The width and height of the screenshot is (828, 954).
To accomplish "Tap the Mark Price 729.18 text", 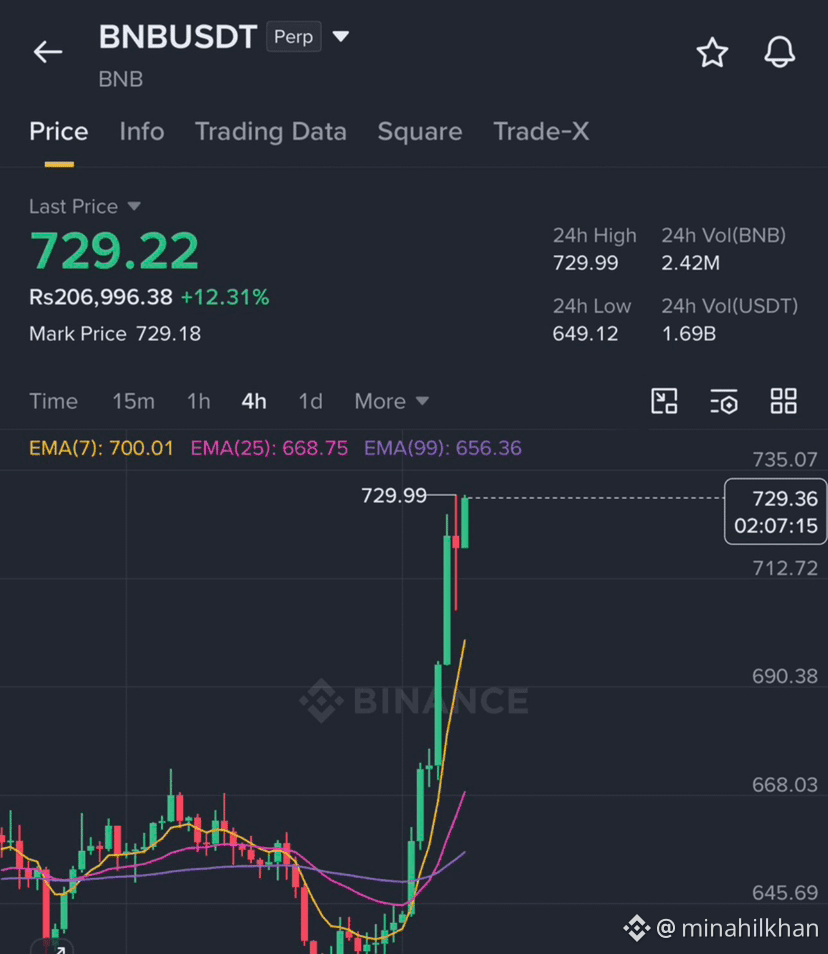I will coord(115,333).
